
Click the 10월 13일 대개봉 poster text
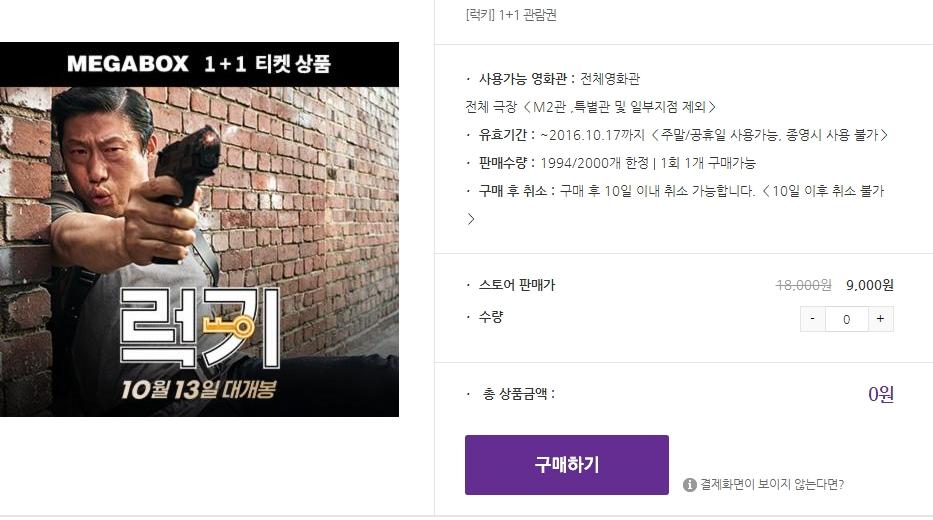pyautogui.click(x=199, y=390)
